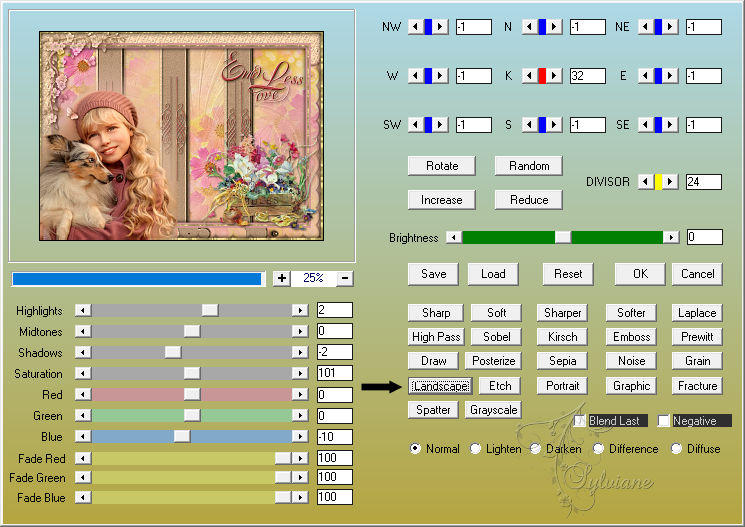Apply the Sobel preset
This screenshot has height=527, width=745.
click(497, 337)
